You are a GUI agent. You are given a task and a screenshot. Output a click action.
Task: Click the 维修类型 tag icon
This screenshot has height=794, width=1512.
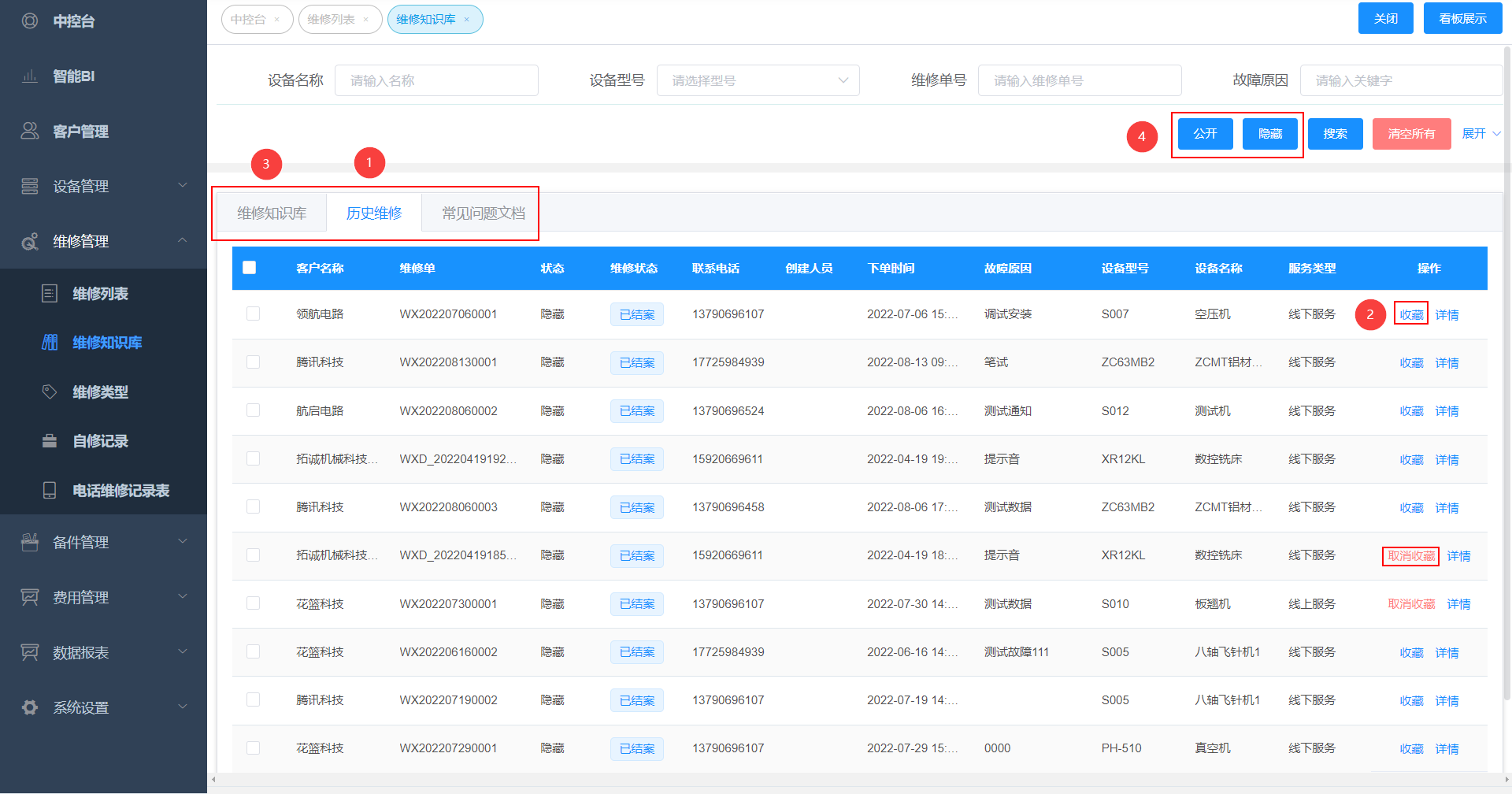pos(50,391)
